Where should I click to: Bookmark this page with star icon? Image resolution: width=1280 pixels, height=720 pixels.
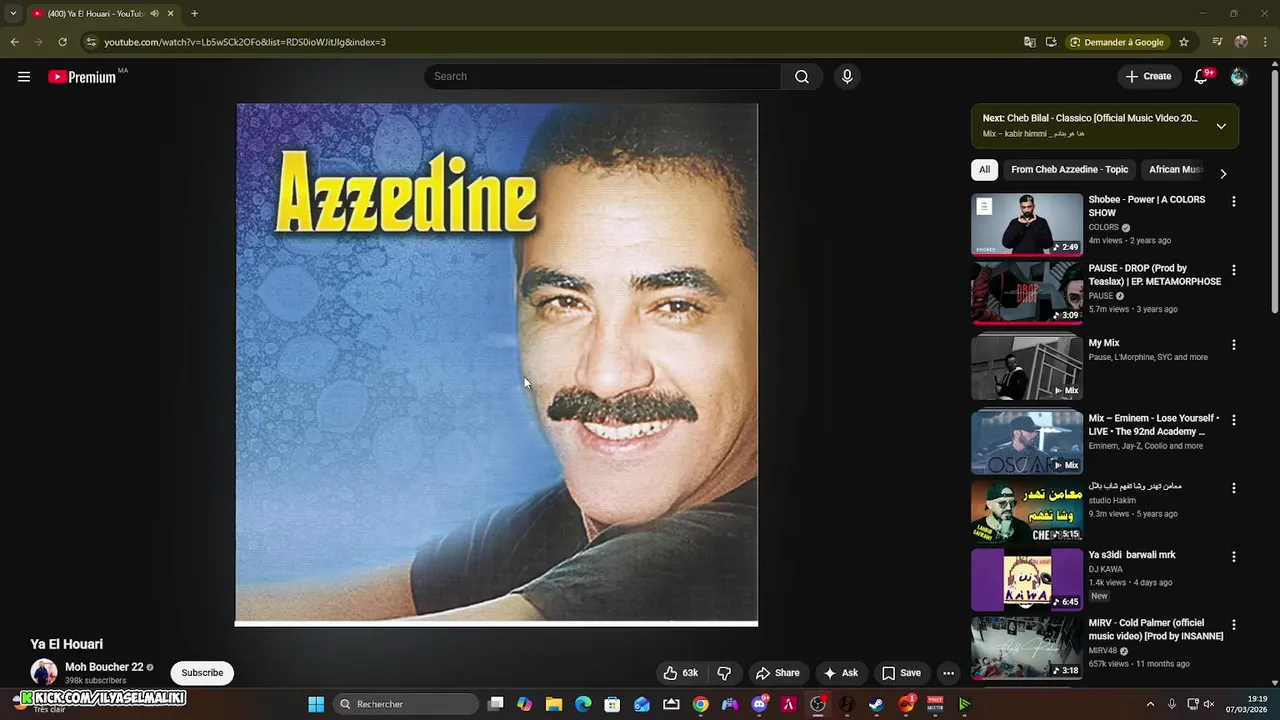(x=1184, y=42)
